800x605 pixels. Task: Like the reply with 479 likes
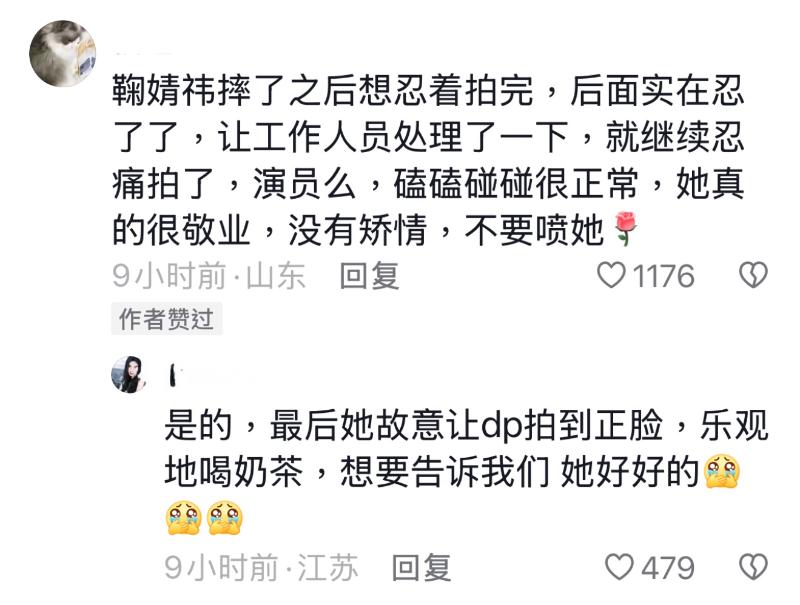pyautogui.click(x=619, y=567)
